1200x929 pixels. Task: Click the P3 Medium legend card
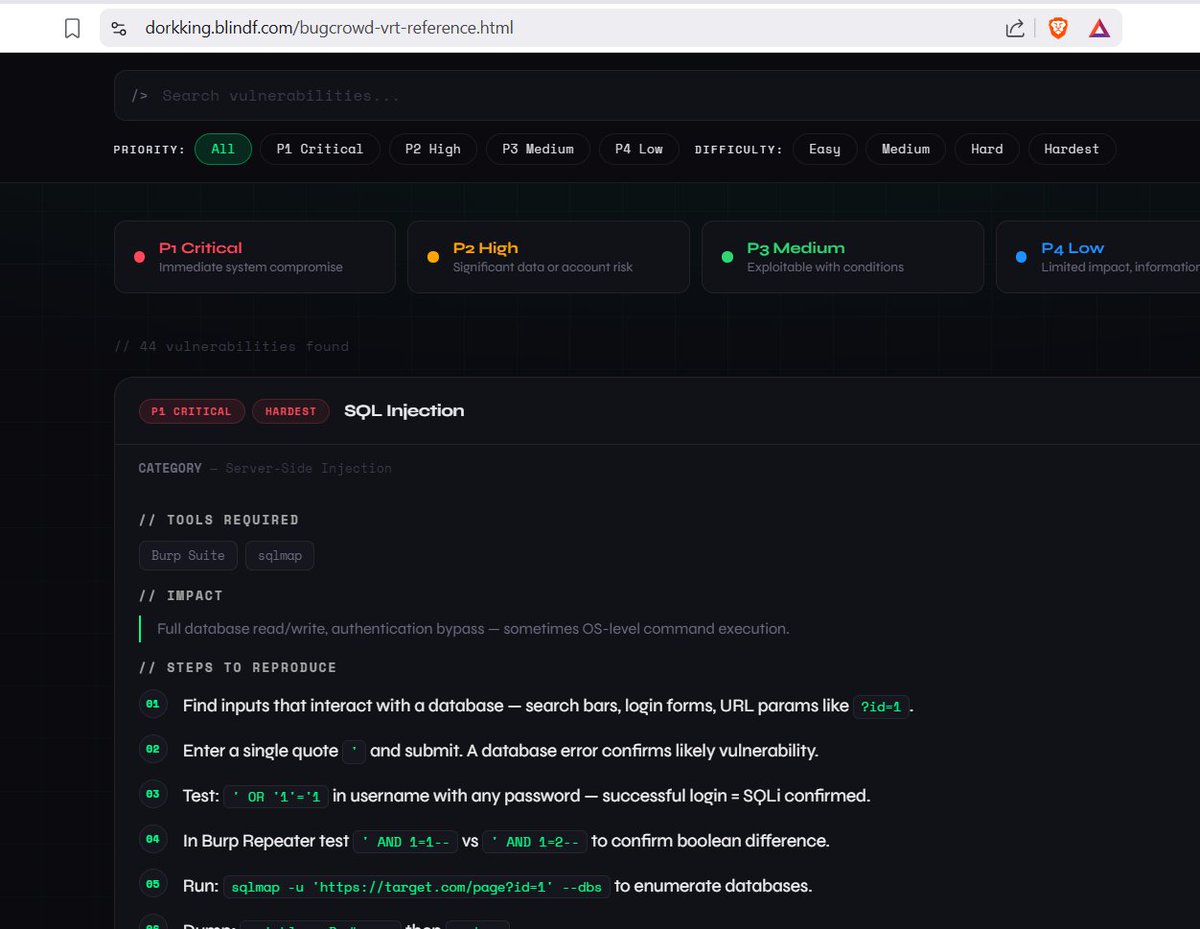tap(843, 257)
